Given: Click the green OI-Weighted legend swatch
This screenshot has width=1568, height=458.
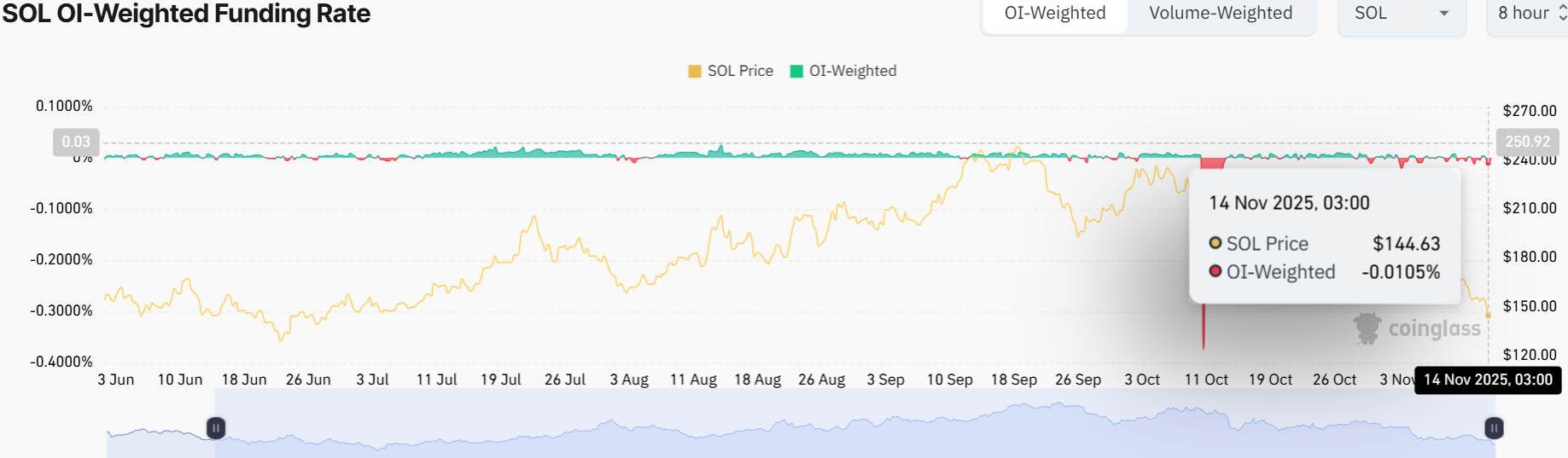Looking at the screenshot, I should point(796,71).
